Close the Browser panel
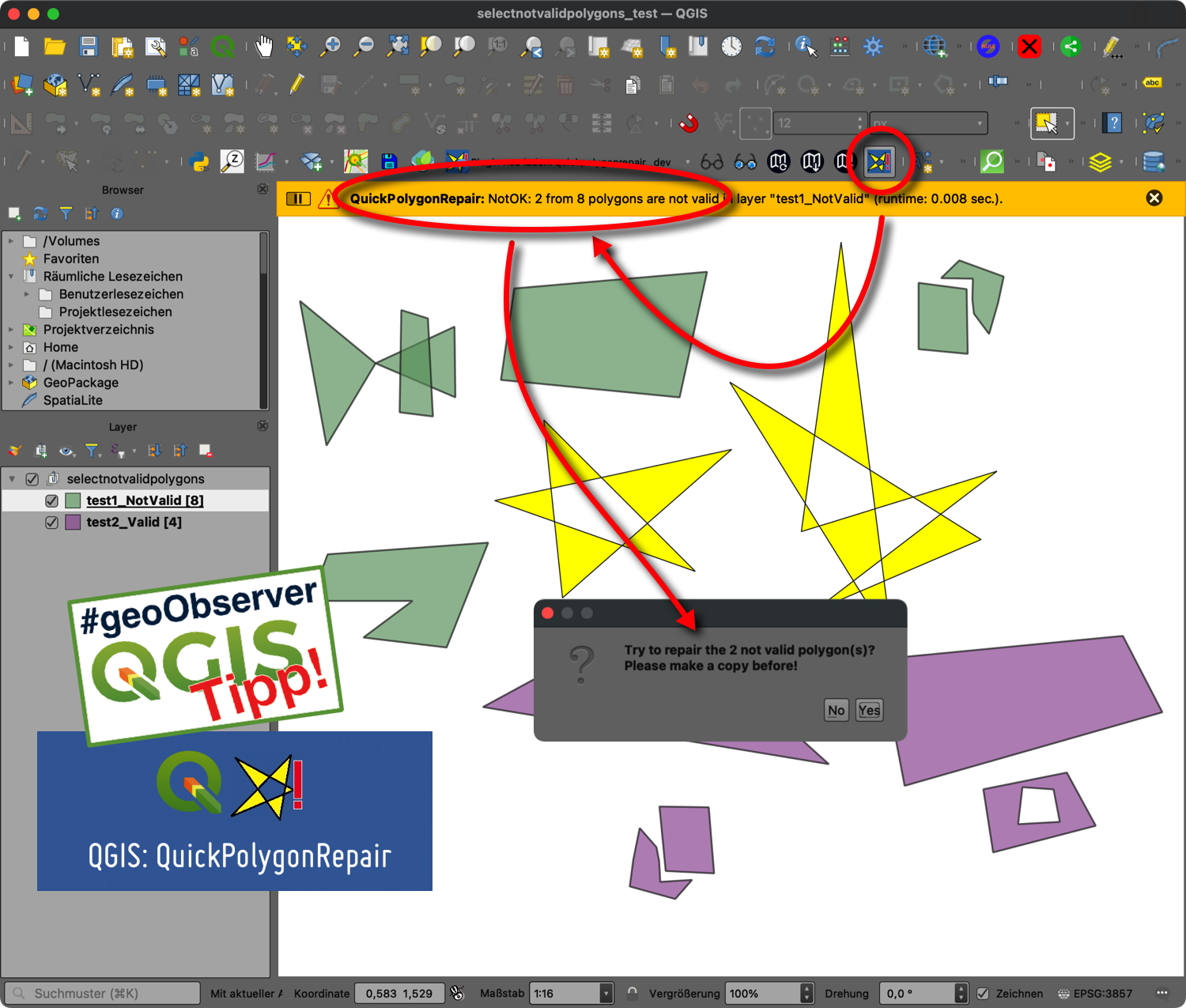Viewport: 1186px width, 1008px height. (x=263, y=190)
